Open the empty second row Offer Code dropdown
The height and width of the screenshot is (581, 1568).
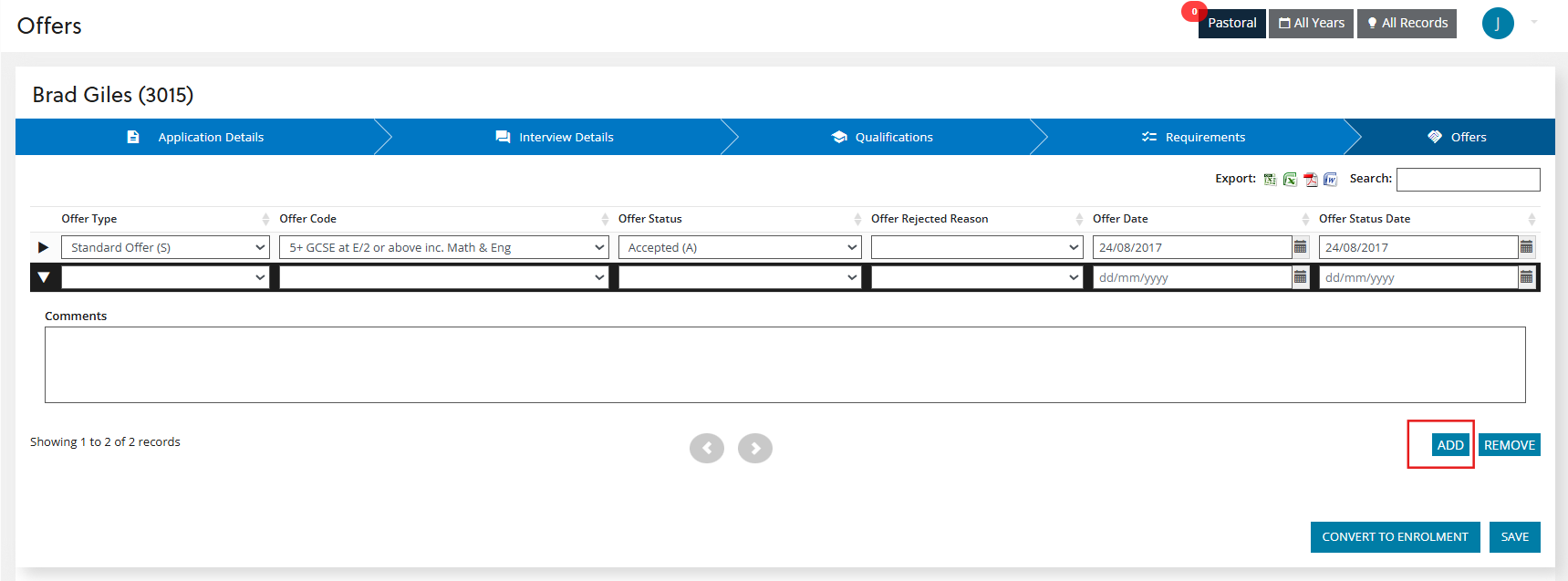click(443, 277)
